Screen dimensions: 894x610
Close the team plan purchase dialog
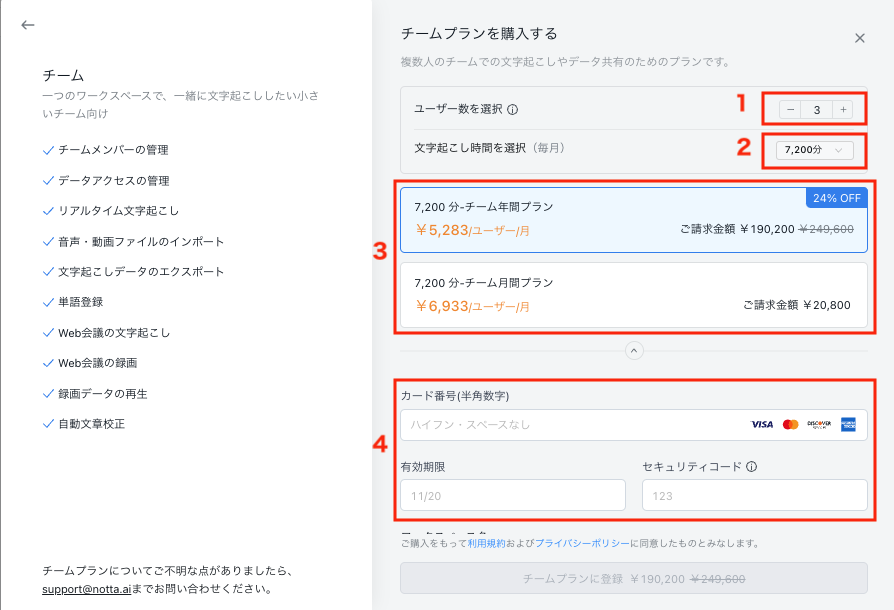pyautogui.click(x=860, y=38)
